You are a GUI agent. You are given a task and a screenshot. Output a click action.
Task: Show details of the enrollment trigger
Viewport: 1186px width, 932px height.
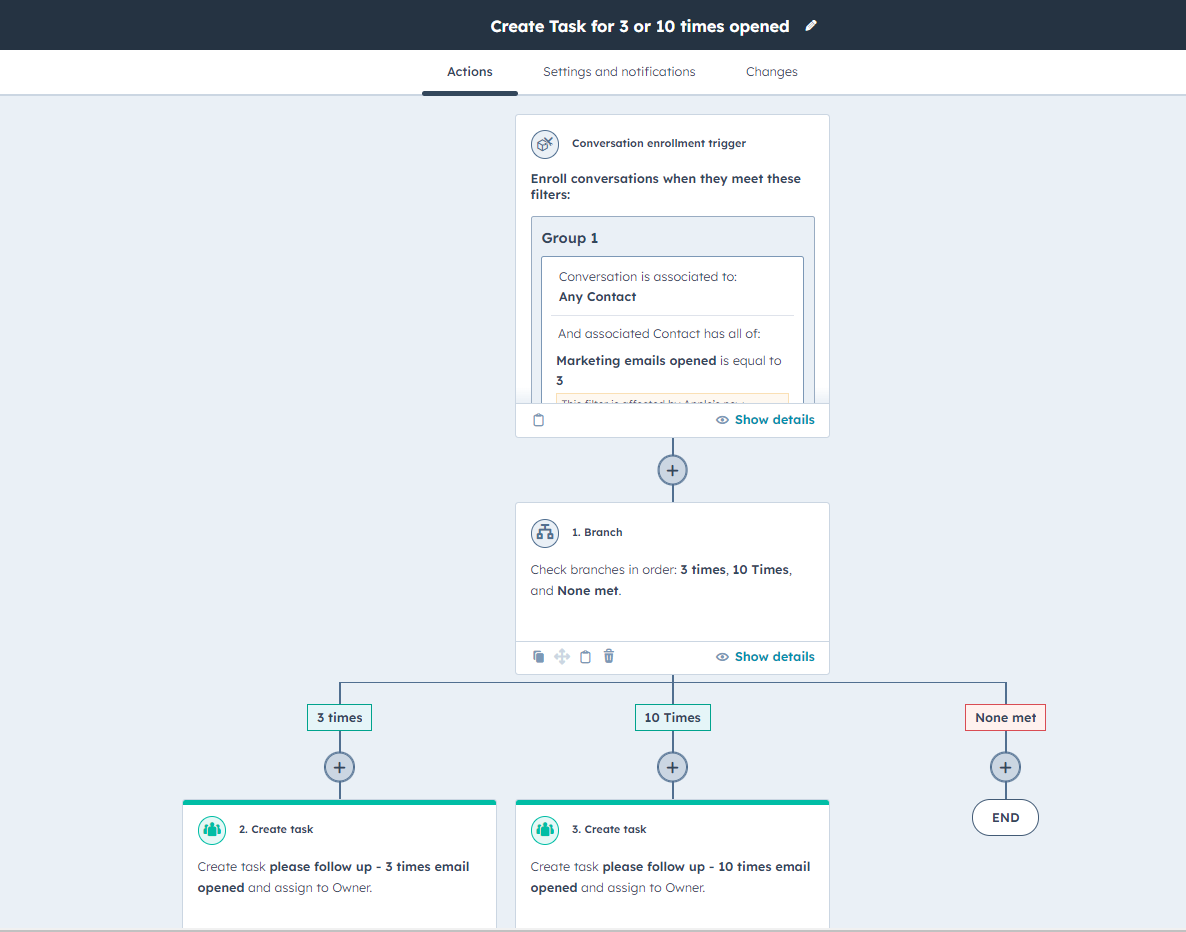pos(765,420)
